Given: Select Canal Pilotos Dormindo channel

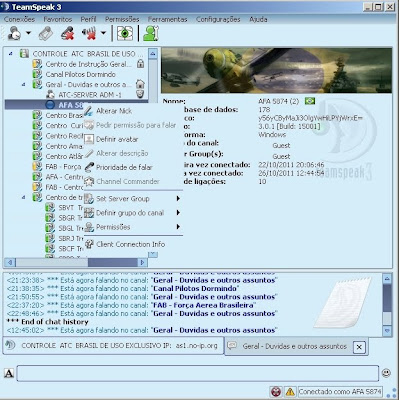Looking at the screenshot, I should pyautogui.click(x=81, y=74).
